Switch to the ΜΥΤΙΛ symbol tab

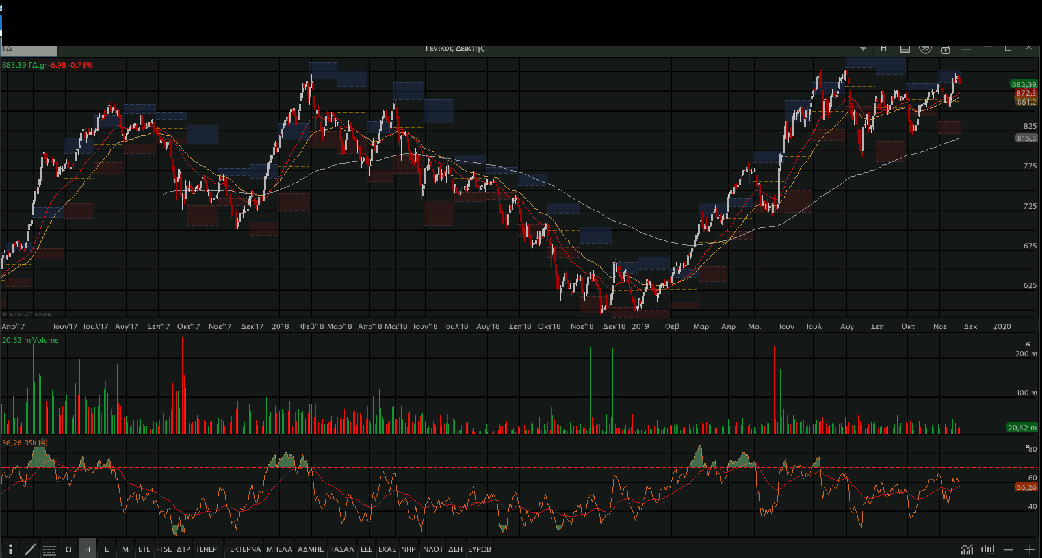(278, 549)
